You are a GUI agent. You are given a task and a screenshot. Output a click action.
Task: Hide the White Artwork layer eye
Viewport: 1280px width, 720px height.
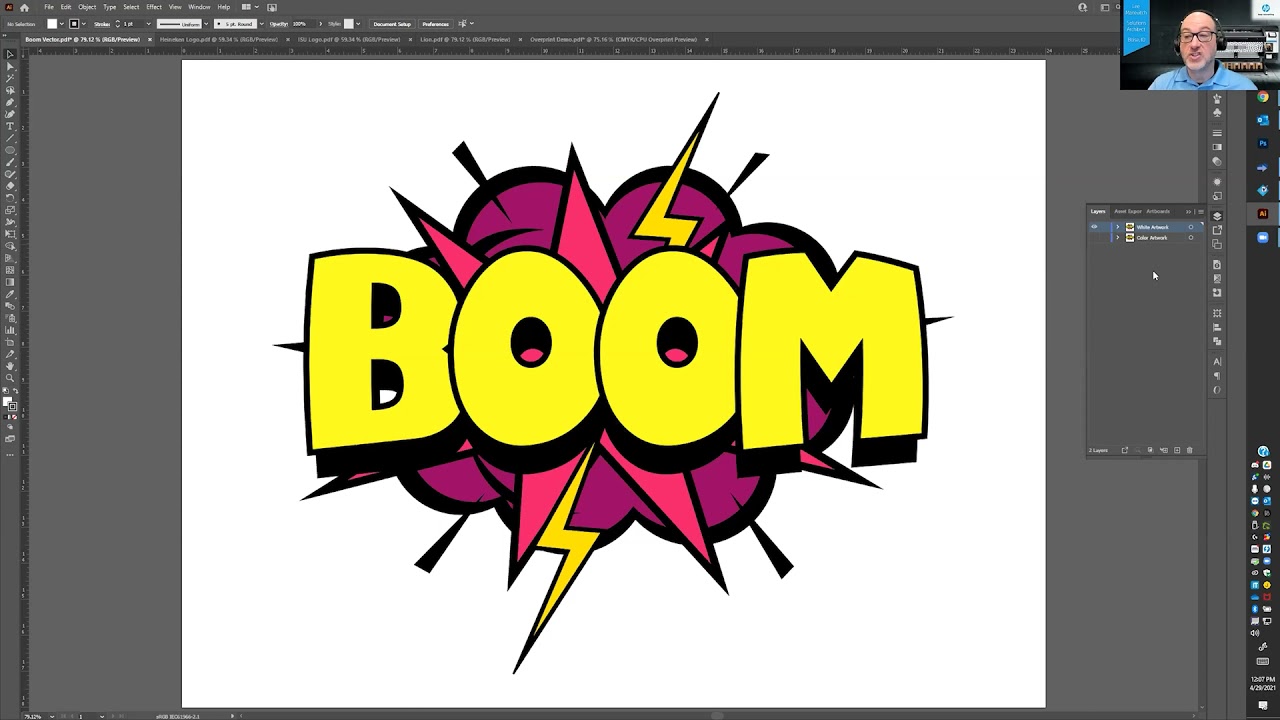pyautogui.click(x=1094, y=227)
